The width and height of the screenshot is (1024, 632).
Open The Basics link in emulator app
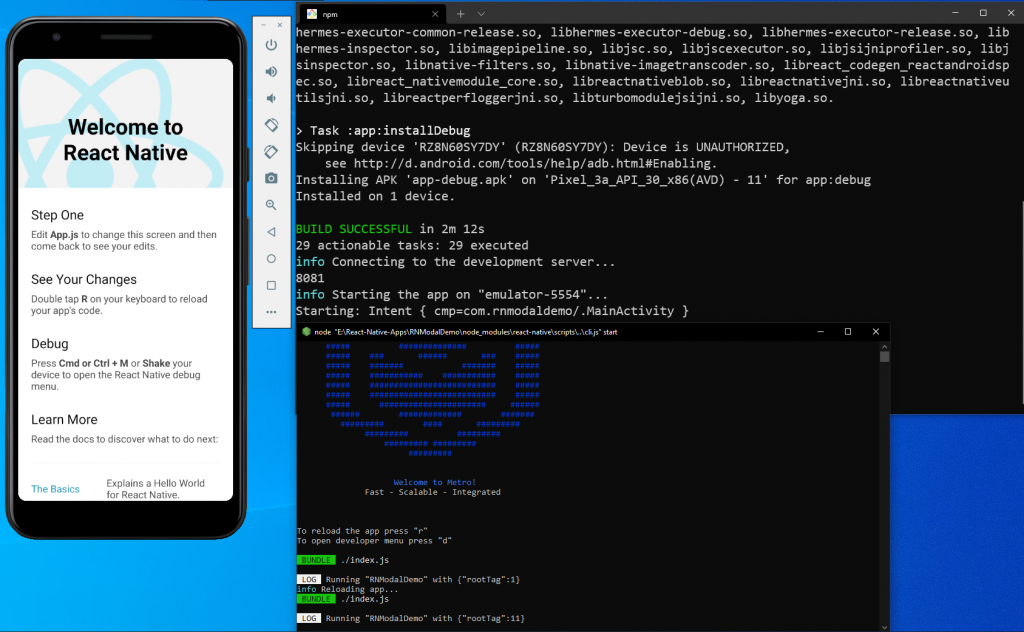[x=56, y=489]
